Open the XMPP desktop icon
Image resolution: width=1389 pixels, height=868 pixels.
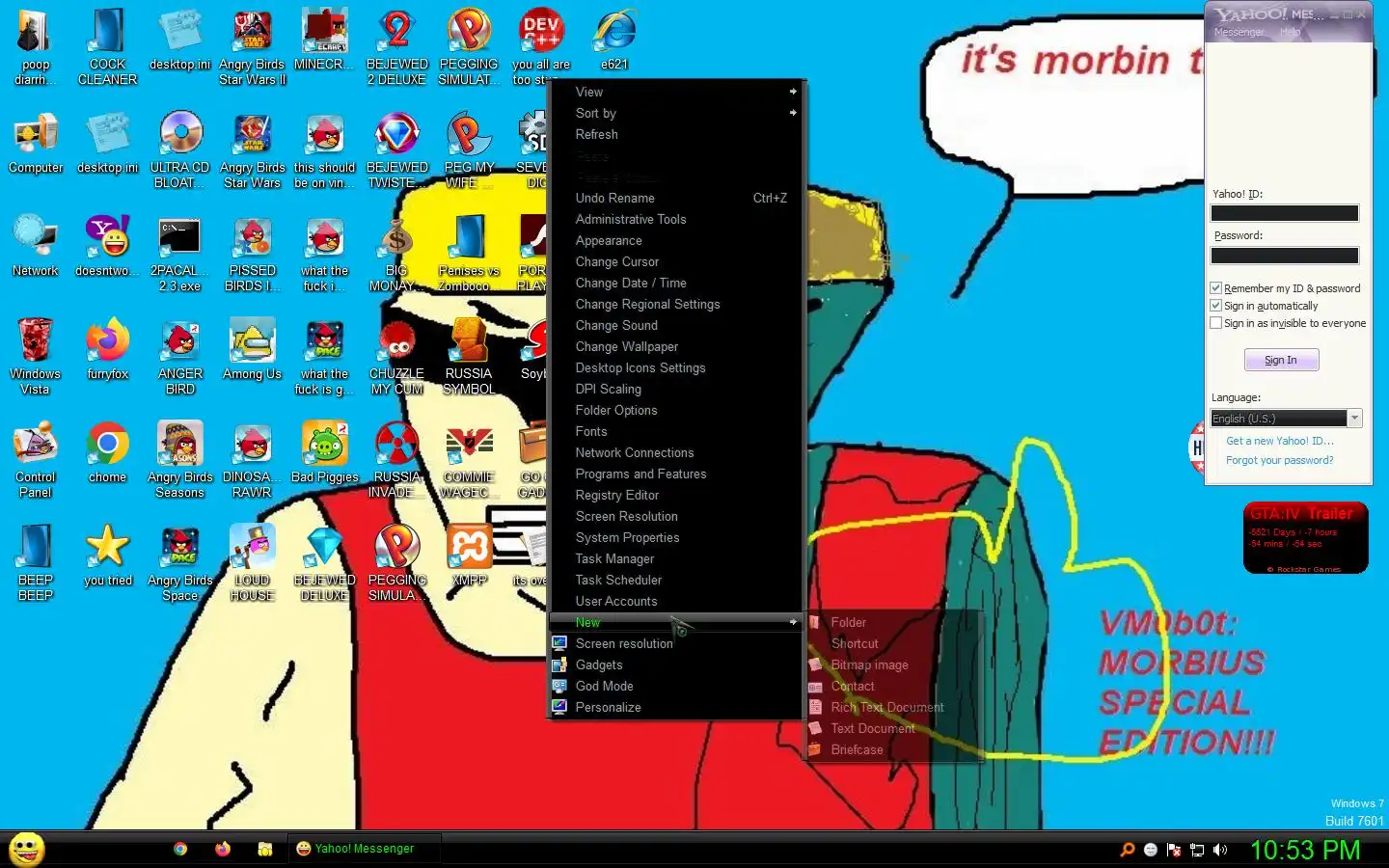pyautogui.click(x=469, y=556)
